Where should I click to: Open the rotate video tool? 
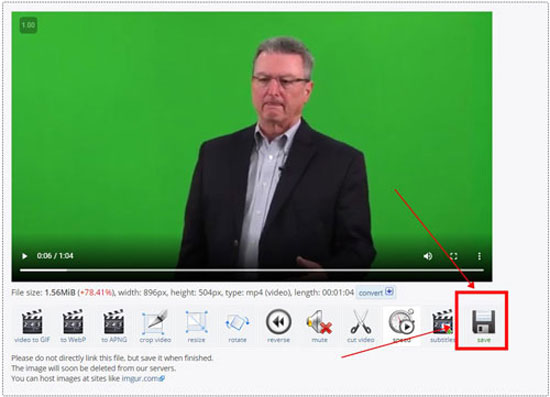click(237, 325)
